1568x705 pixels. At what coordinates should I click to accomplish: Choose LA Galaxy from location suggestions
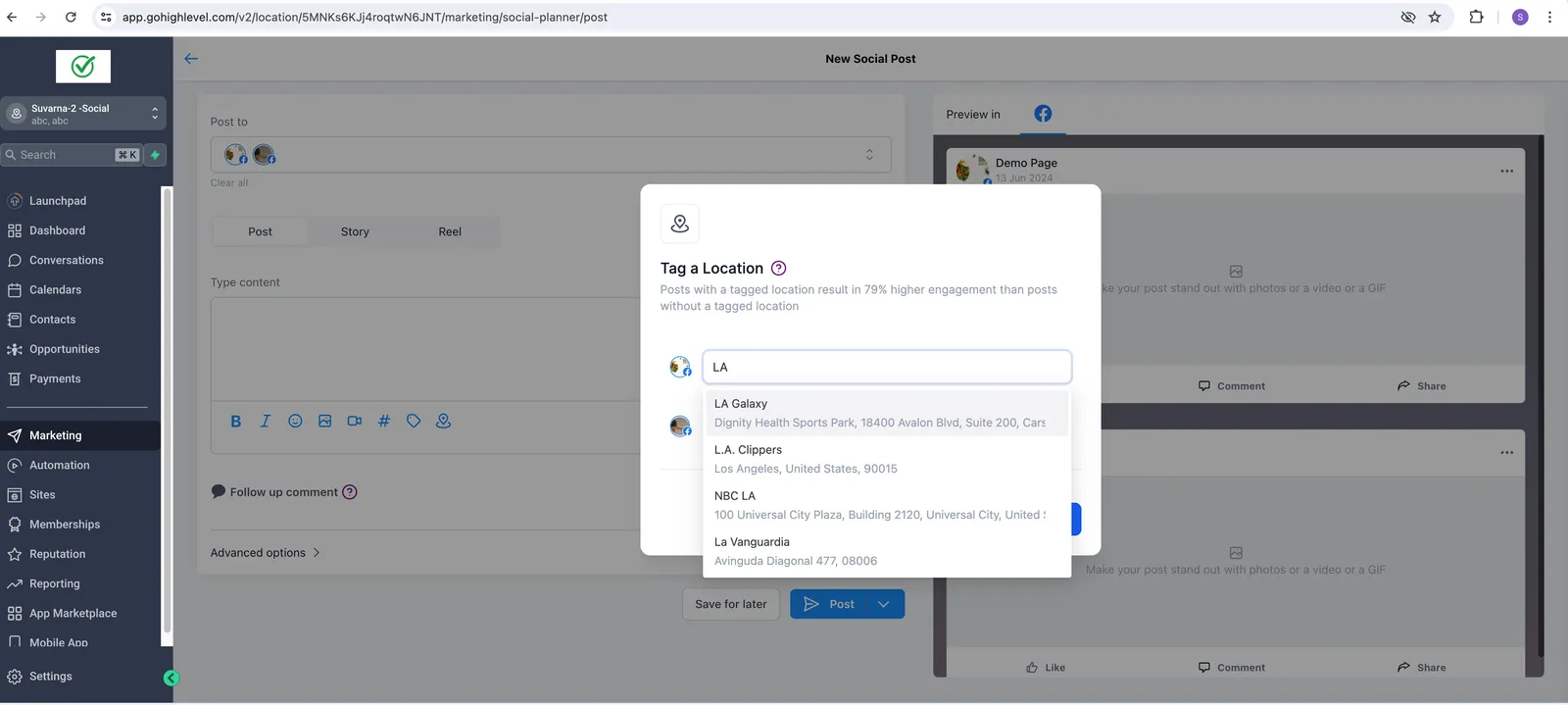coord(886,413)
